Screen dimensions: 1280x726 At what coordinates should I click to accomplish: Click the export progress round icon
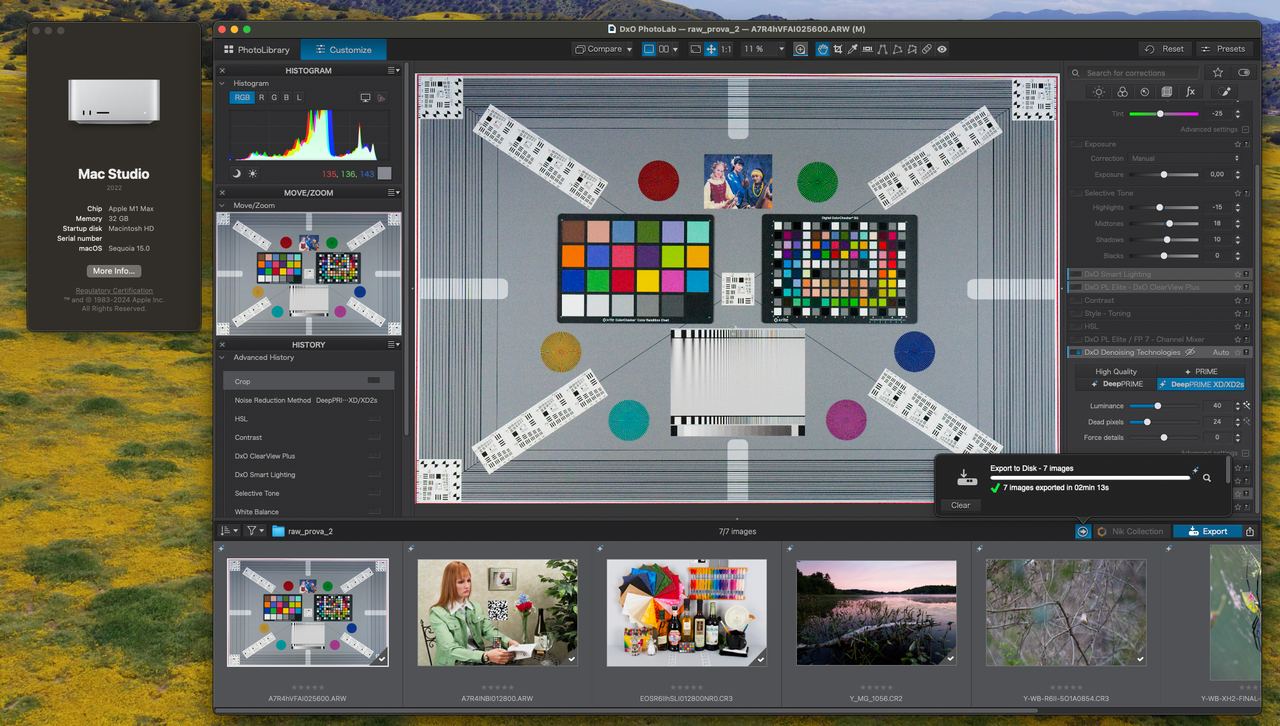point(1083,531)
